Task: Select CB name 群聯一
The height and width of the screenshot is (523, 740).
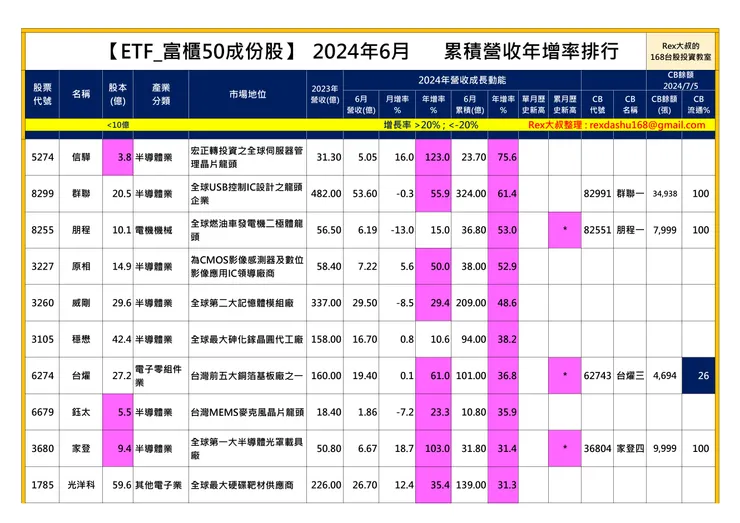Action: point(630,194)
